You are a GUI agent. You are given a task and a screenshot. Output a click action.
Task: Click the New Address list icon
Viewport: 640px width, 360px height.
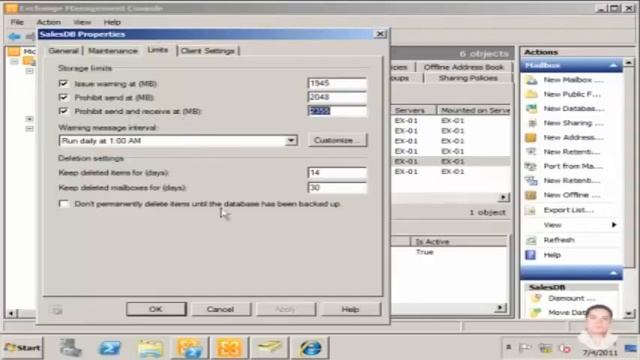coord(531,138)
